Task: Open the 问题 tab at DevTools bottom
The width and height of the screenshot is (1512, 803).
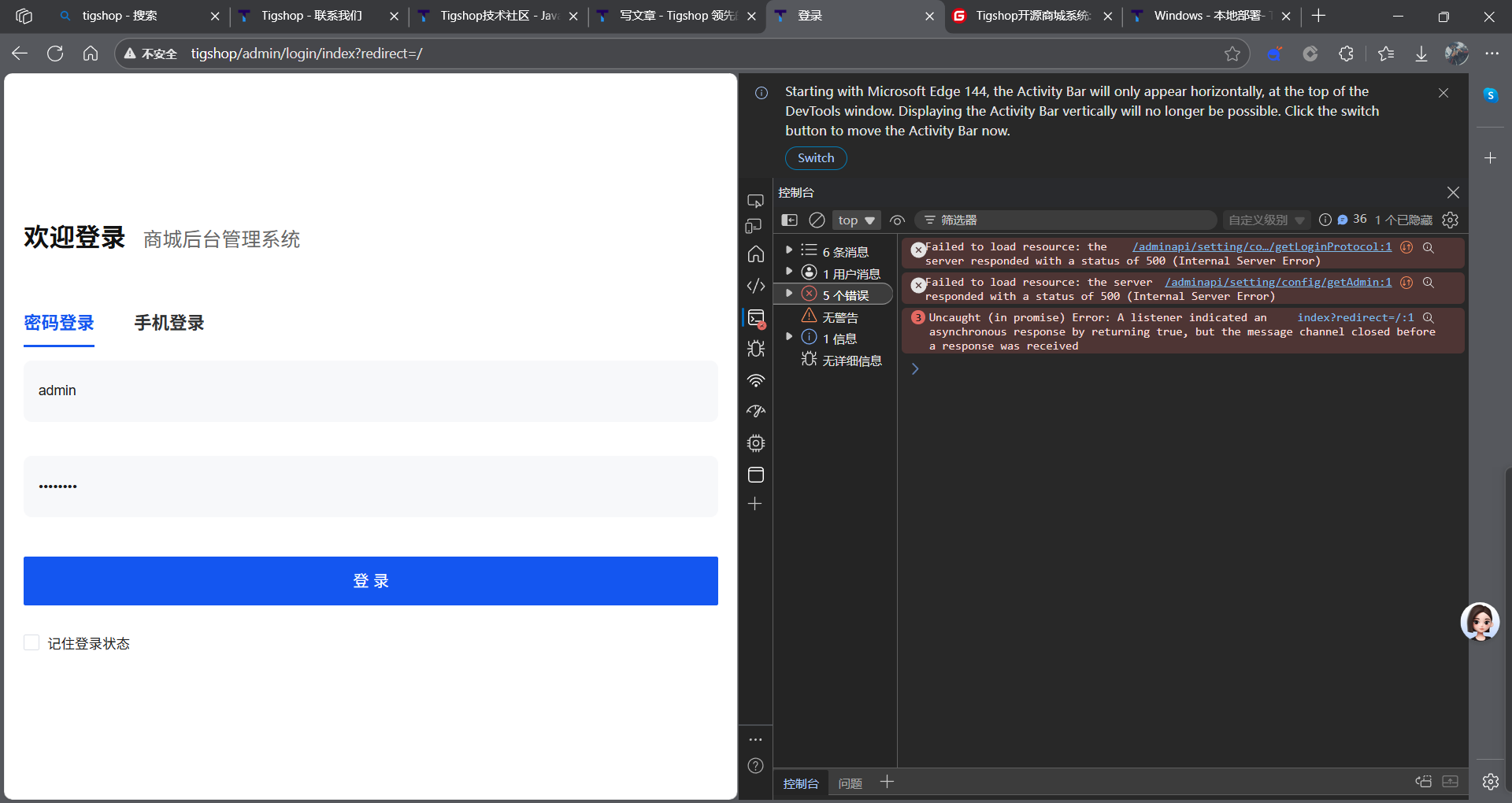Action: [850, 783]
